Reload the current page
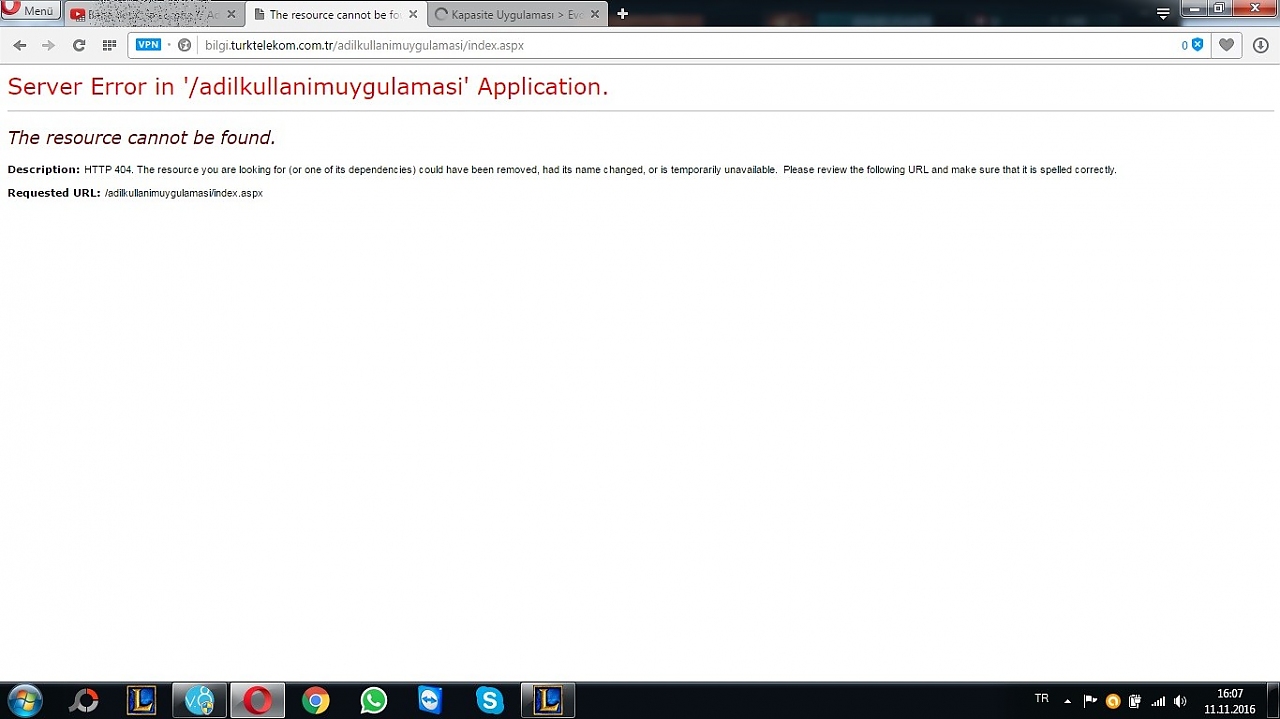This screenshot has width=1280, height=719. pos(79,45)
